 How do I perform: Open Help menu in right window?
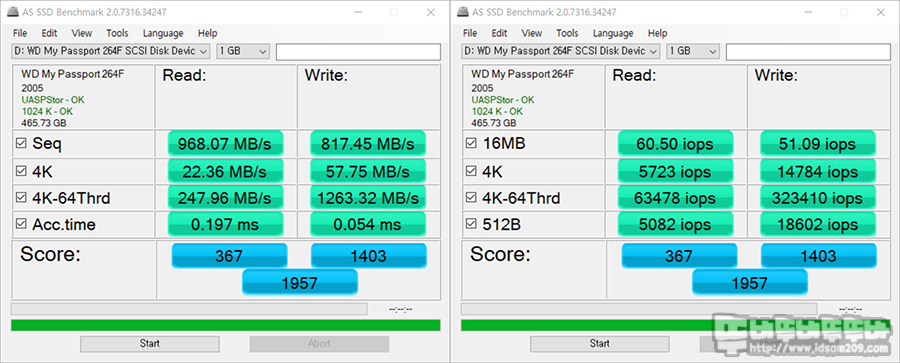(657, 33)
